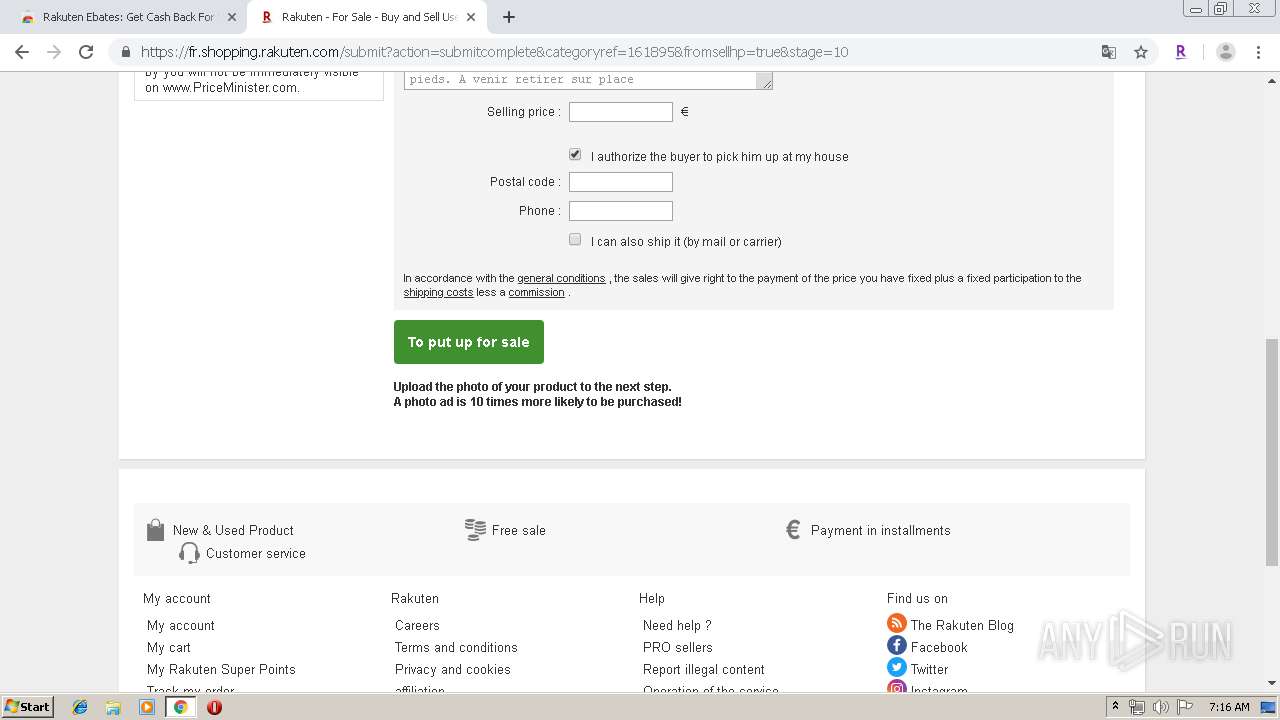Select the Rakuten For Sale tab

(367, 17)
